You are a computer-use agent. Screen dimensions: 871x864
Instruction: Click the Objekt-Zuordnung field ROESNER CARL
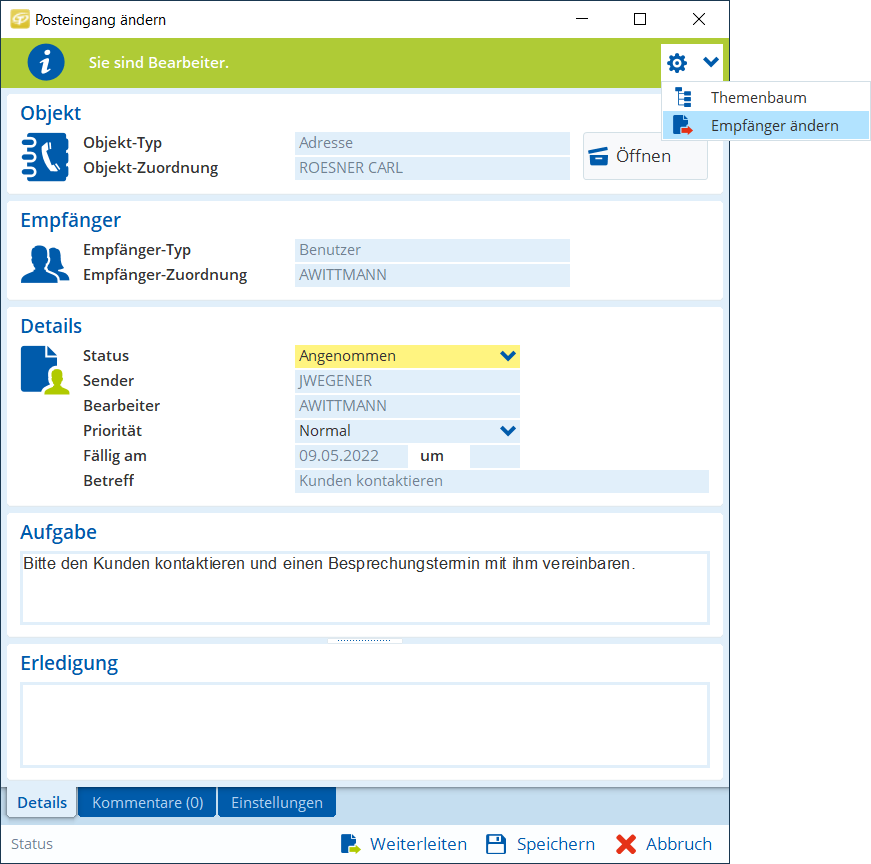pos(432,168)
